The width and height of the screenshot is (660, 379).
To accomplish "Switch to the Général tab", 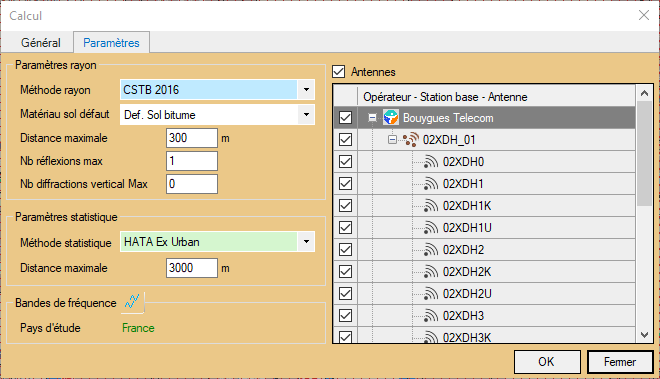I will [x=41, y=43].
